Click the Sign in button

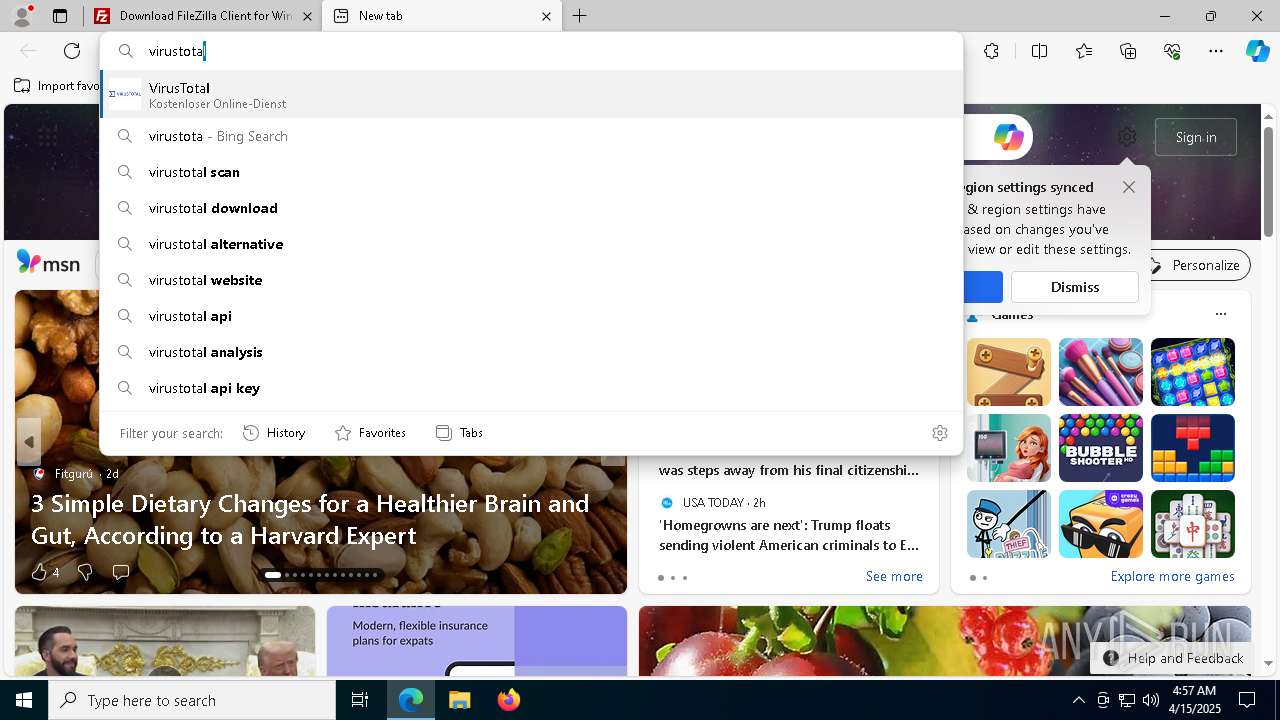click(x=1196, y=137)
